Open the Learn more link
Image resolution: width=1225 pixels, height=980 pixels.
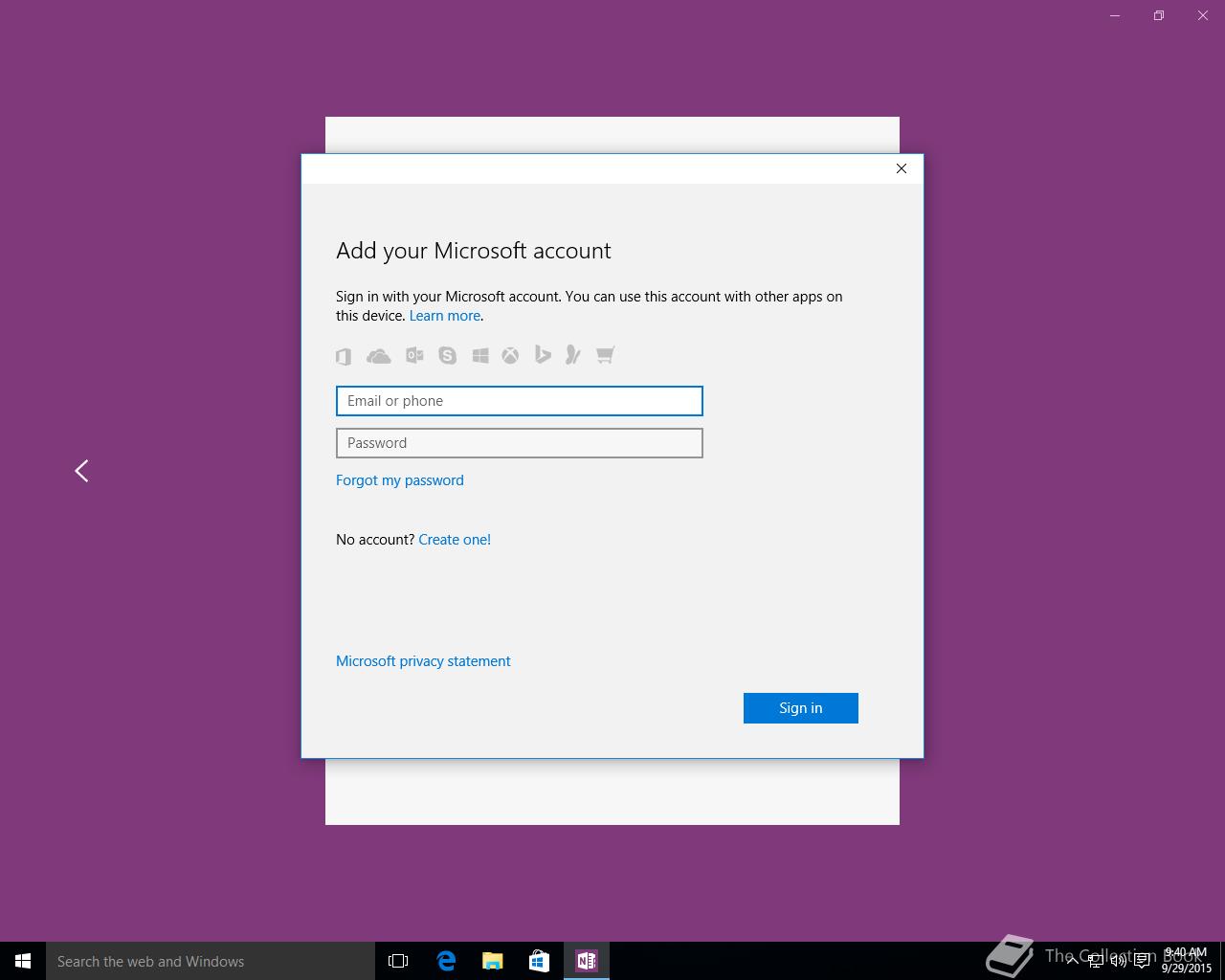pos(445,316)
